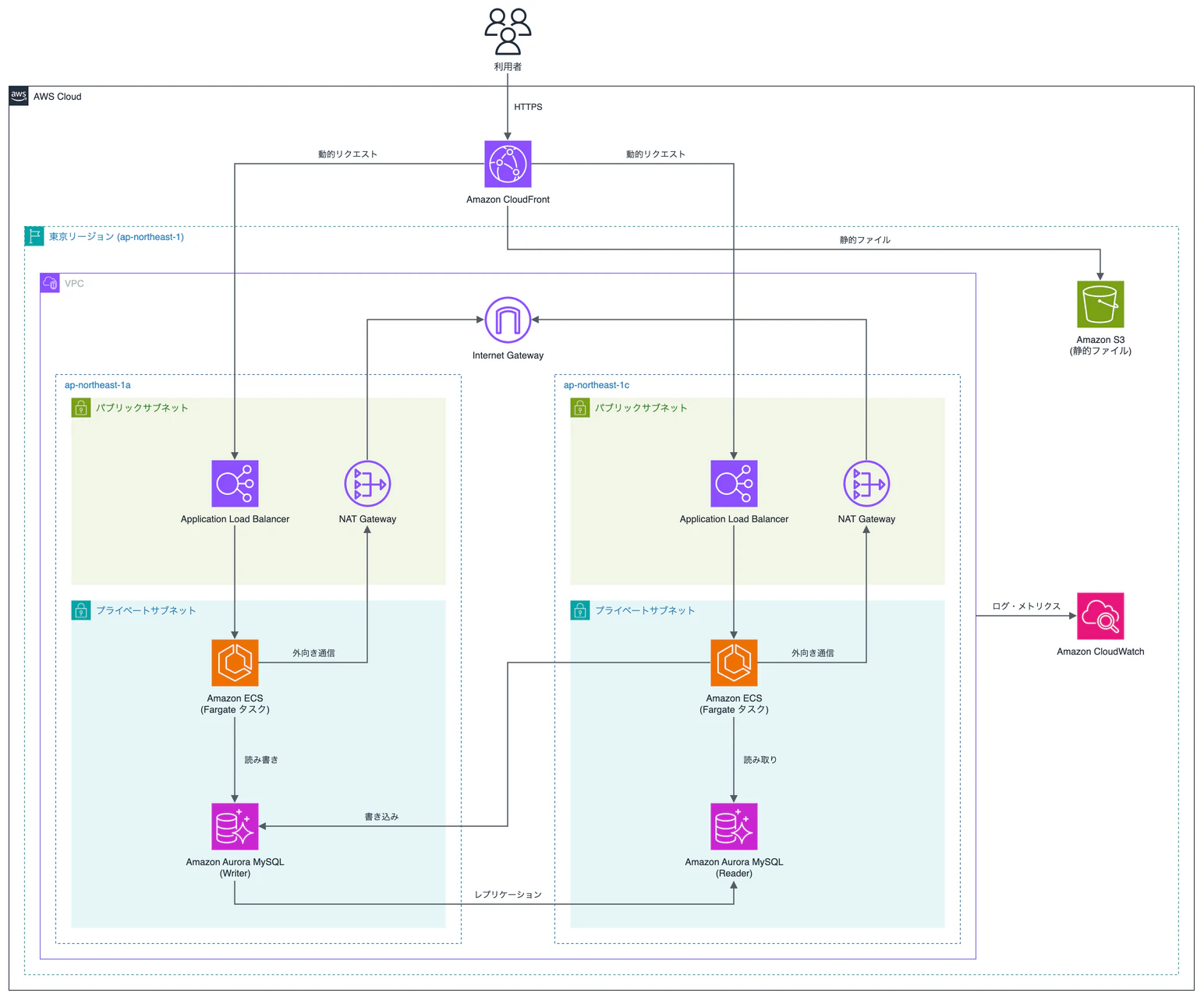Screen dimensions: 1204x1000
Task: Click the Amazon Aurora MySQL (Writer) label
Action: [235, 867]
